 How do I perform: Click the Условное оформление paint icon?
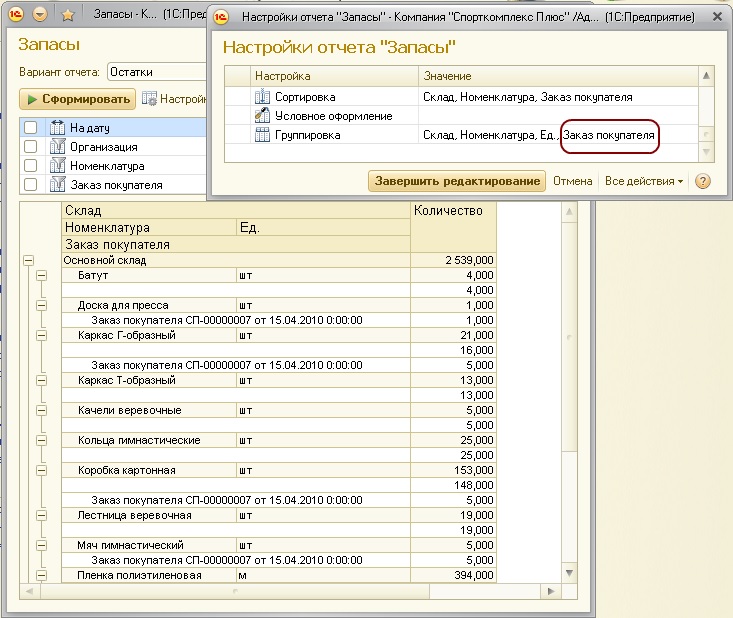click(x=263, y=116)
